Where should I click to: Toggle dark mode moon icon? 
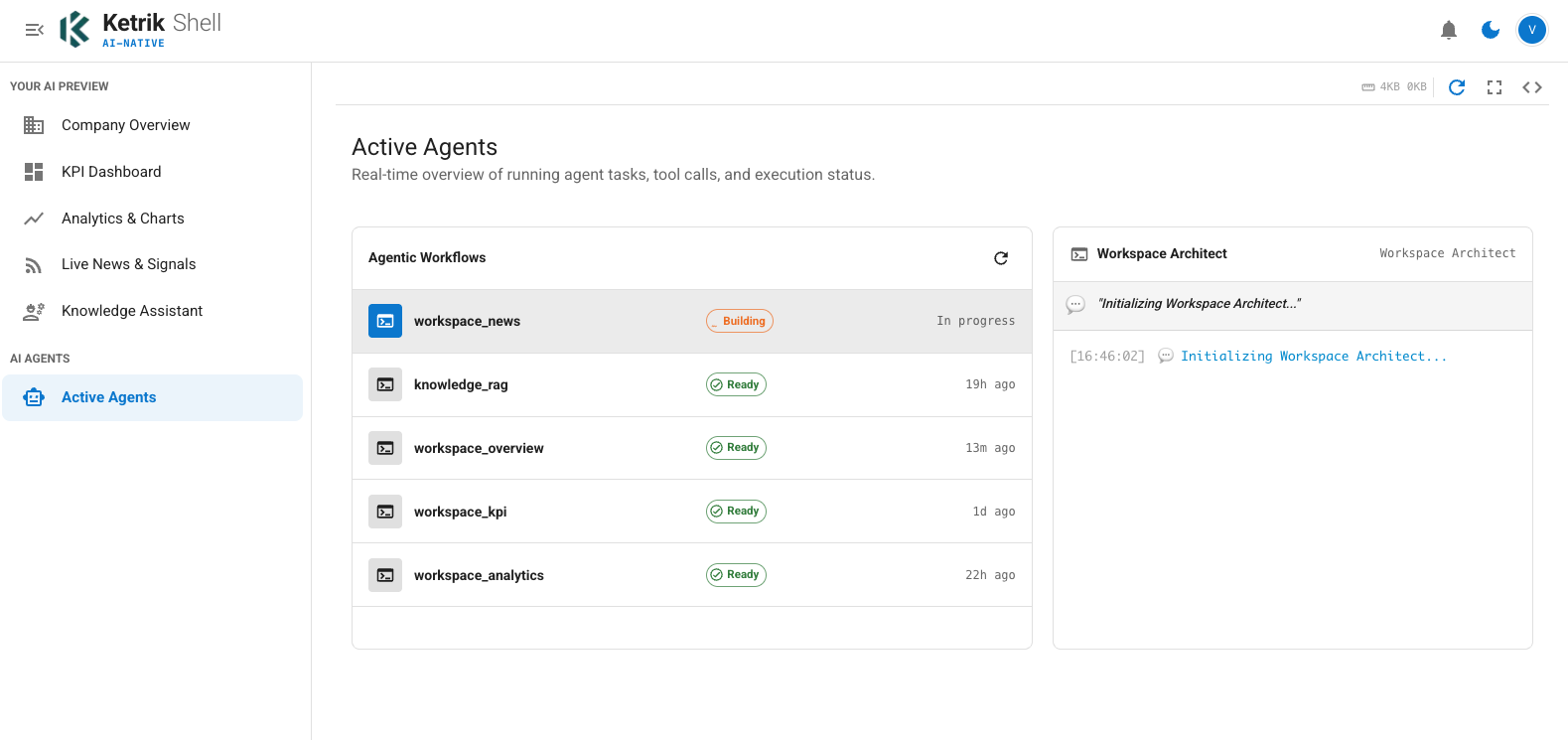pos(1491,30)
